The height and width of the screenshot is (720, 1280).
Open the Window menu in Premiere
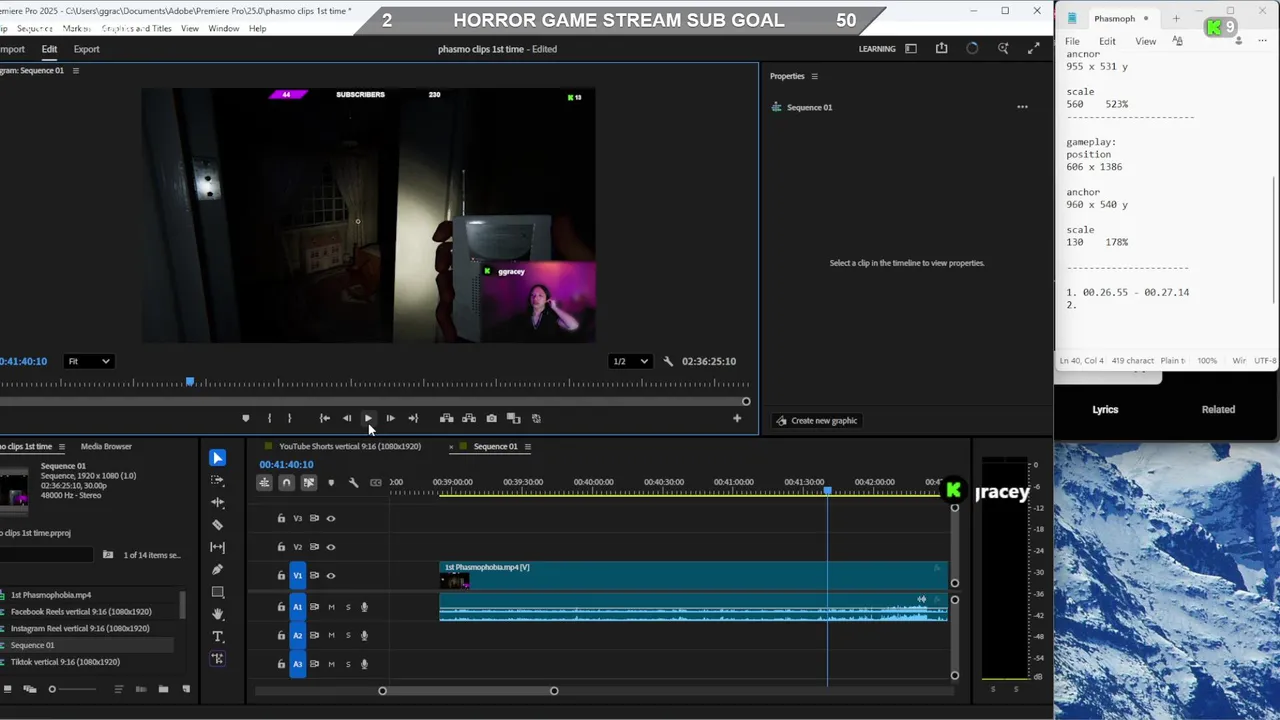coord(223,28)
